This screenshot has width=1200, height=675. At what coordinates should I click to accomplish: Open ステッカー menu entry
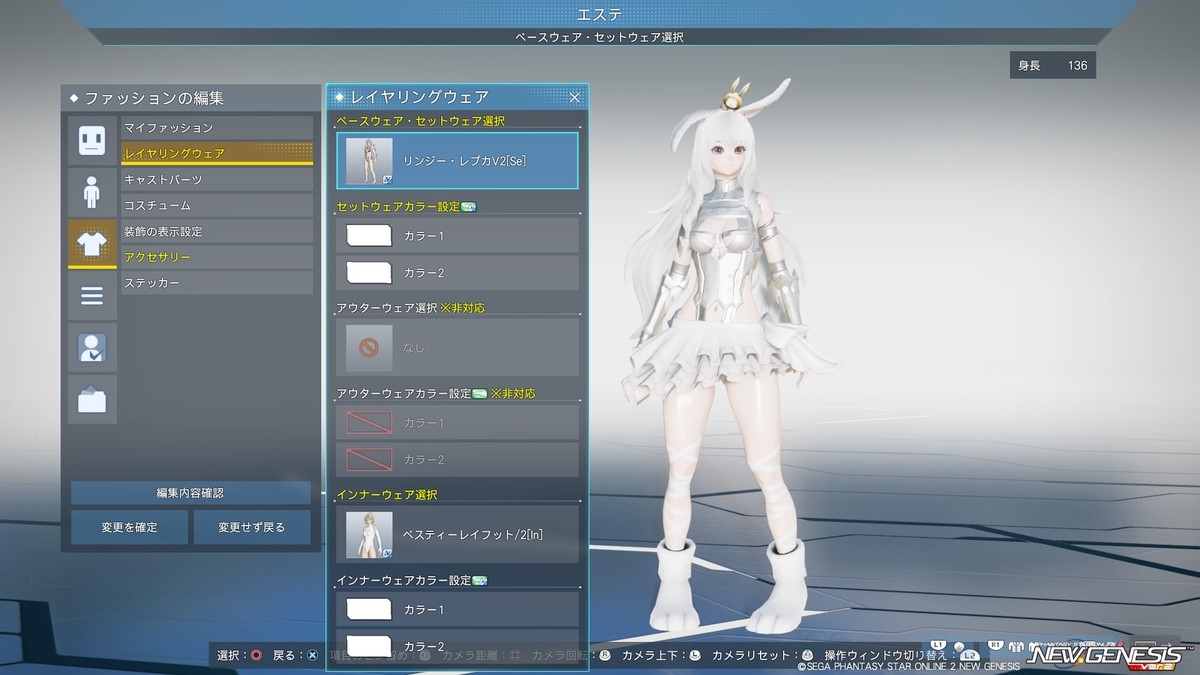pos(217,284)
